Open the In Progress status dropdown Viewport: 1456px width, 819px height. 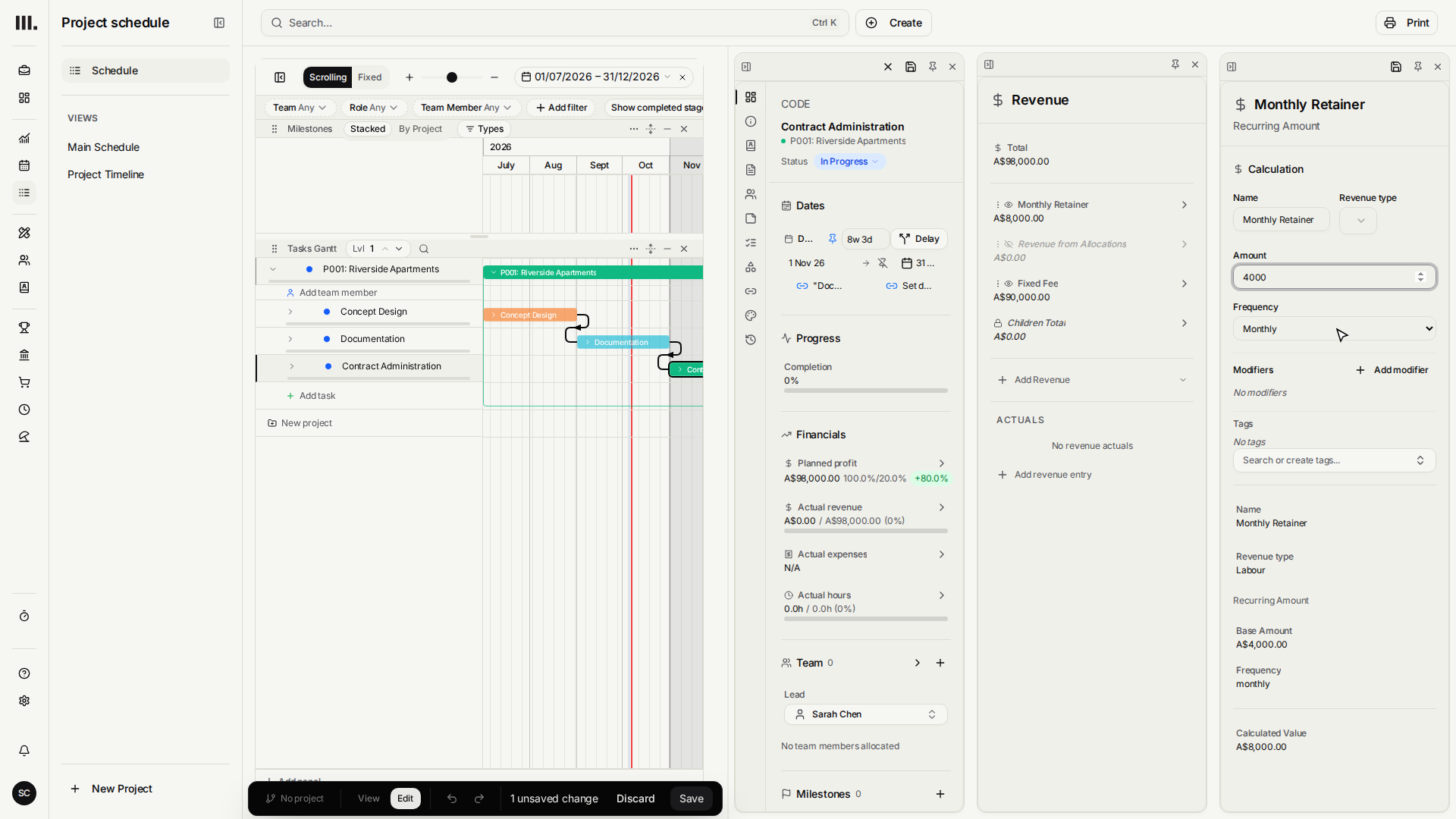(849, 162)
